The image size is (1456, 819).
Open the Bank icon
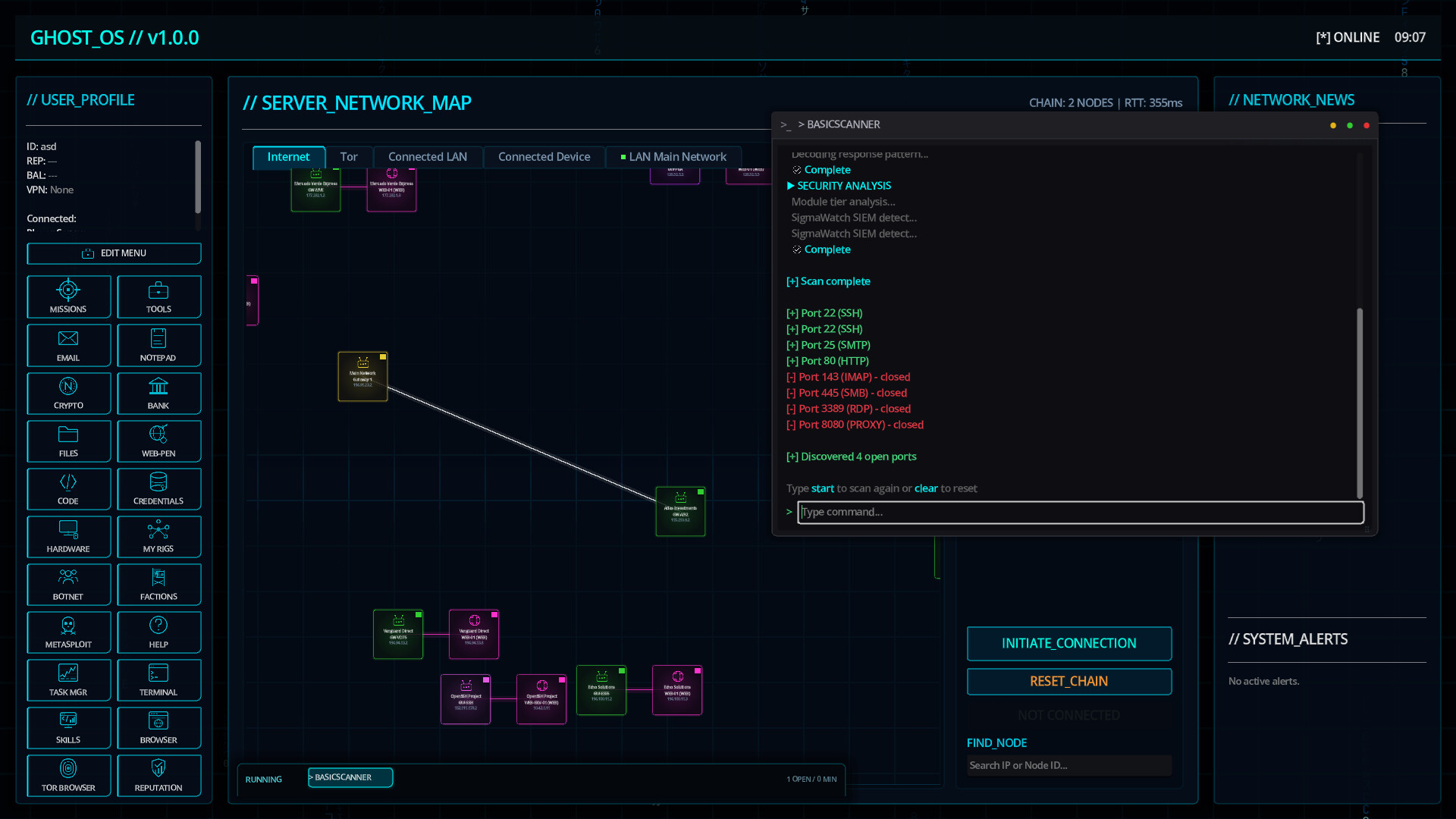[158, 393]
